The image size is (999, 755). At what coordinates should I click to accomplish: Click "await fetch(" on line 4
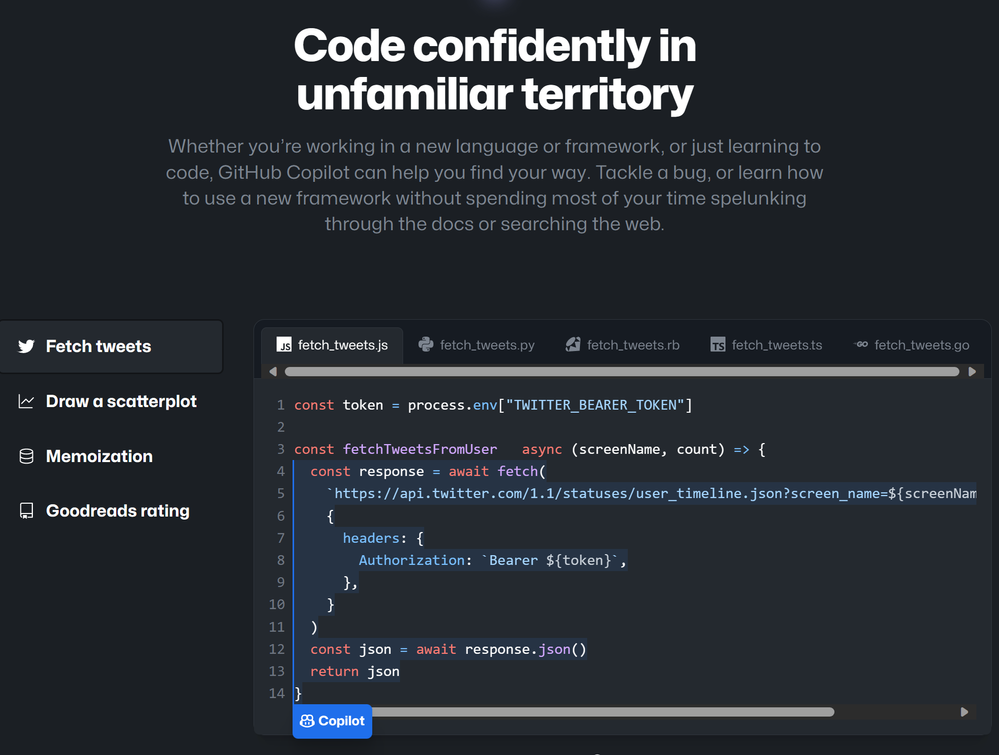[497, 471]
